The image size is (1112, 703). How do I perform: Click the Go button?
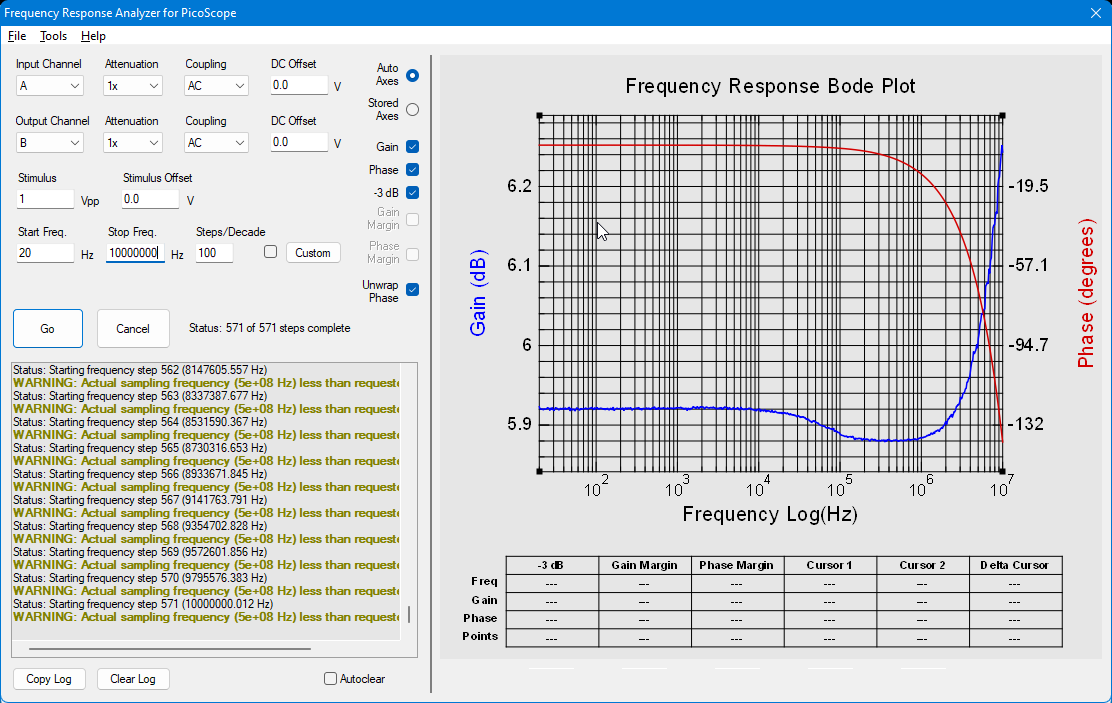tap(48, 328)
